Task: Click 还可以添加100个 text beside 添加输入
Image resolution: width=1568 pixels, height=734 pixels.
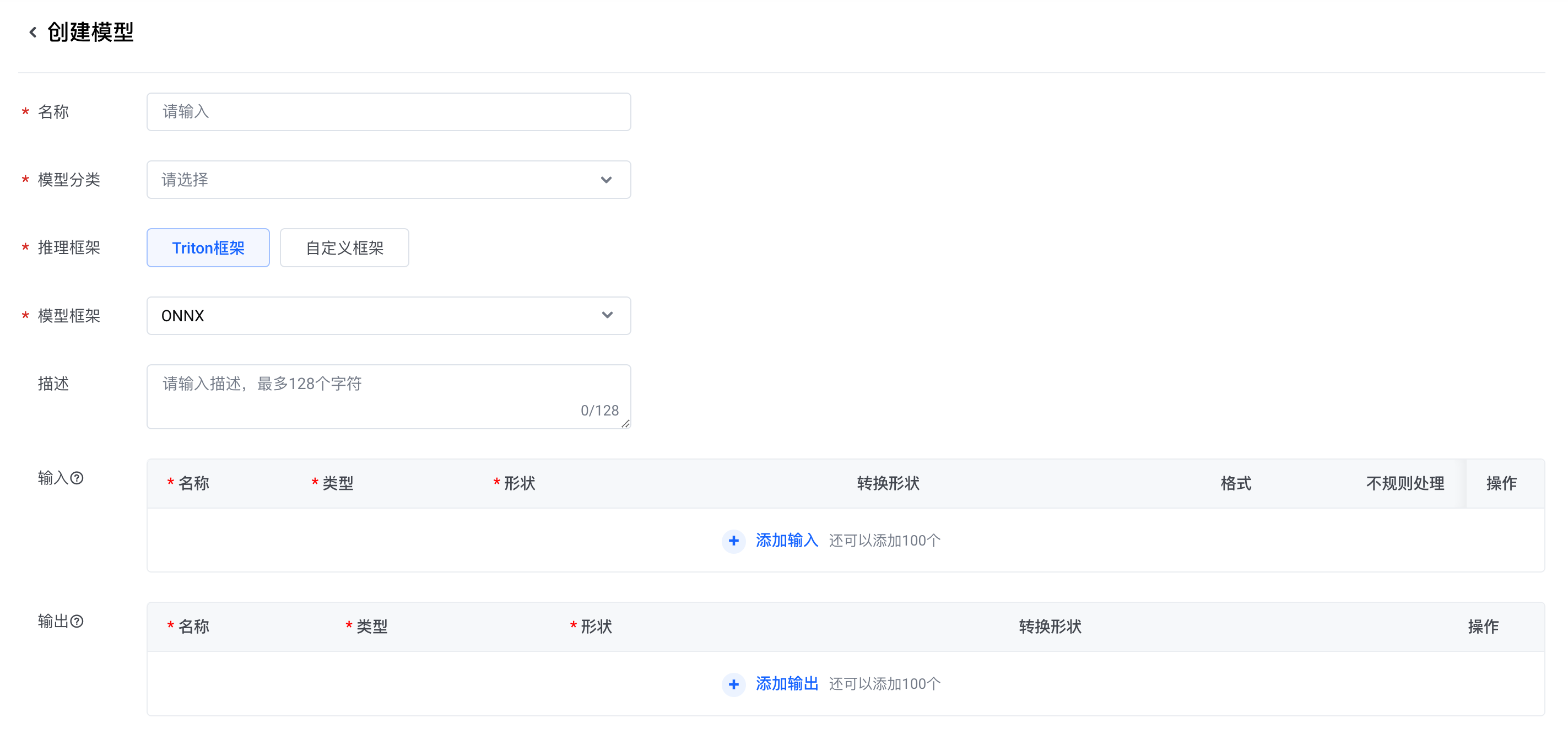Action: 884,541
